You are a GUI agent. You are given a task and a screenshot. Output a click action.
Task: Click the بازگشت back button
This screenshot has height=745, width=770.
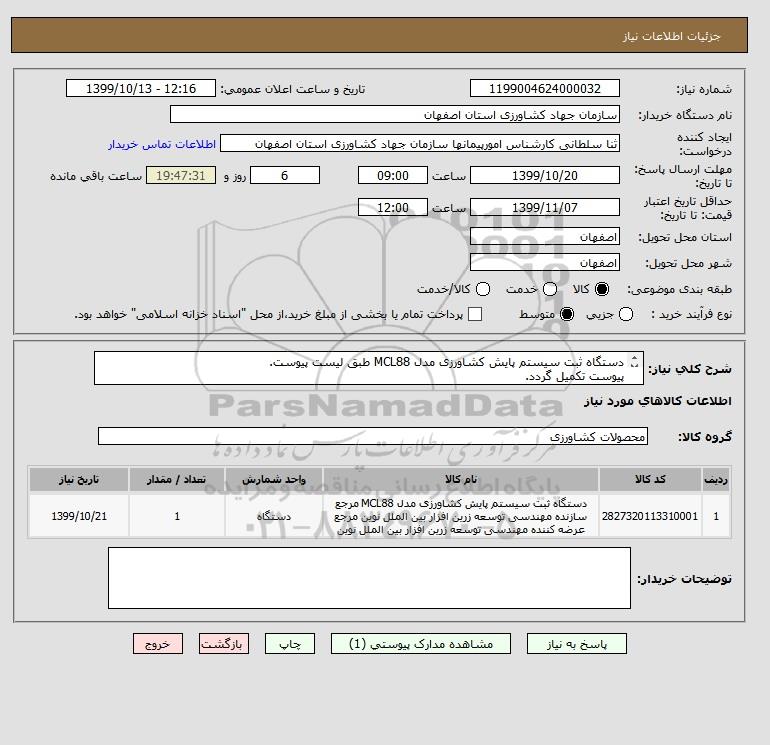tap(224, 643)
